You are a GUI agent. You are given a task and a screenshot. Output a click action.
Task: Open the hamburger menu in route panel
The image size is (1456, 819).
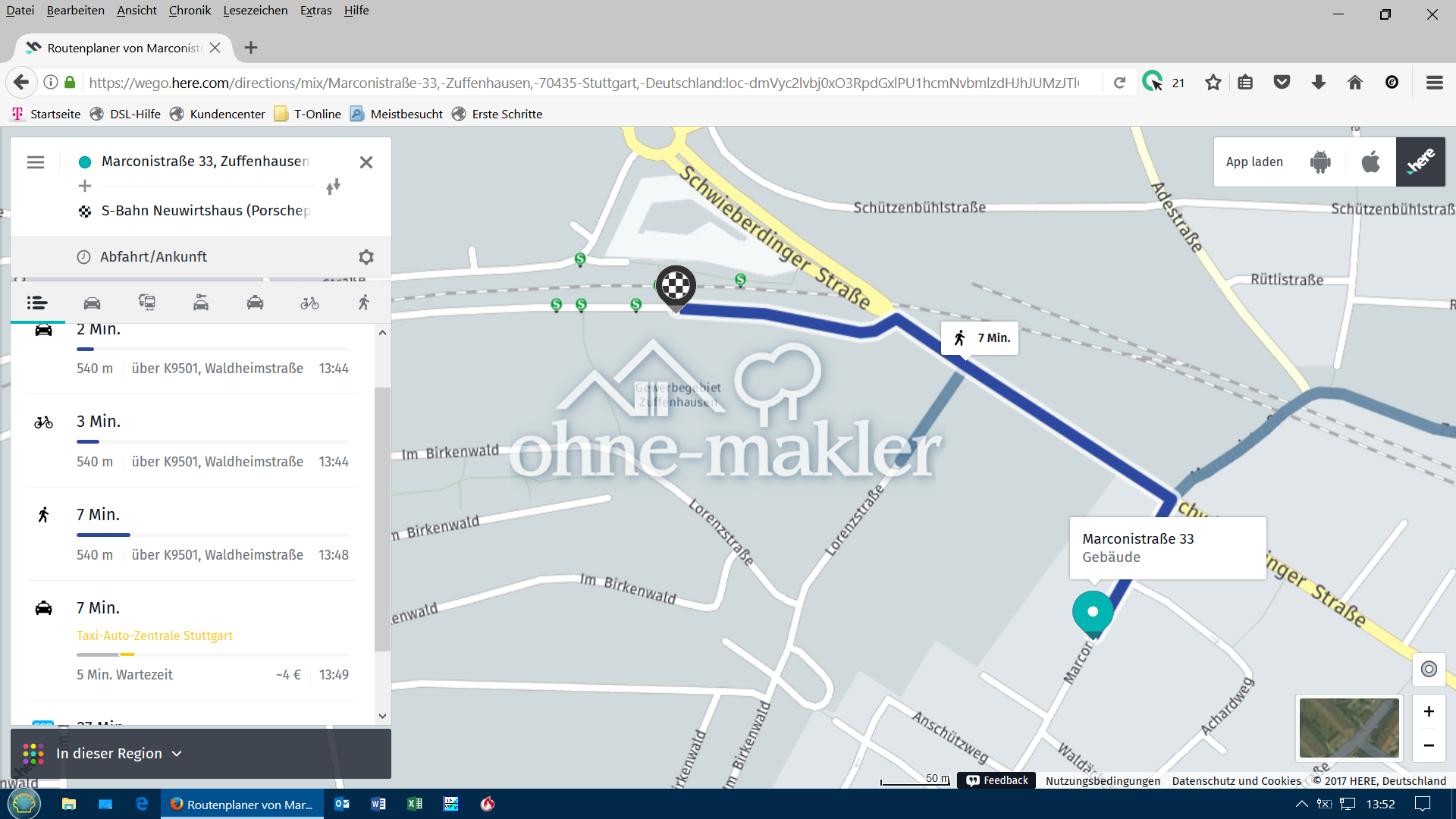click(36, 162)
